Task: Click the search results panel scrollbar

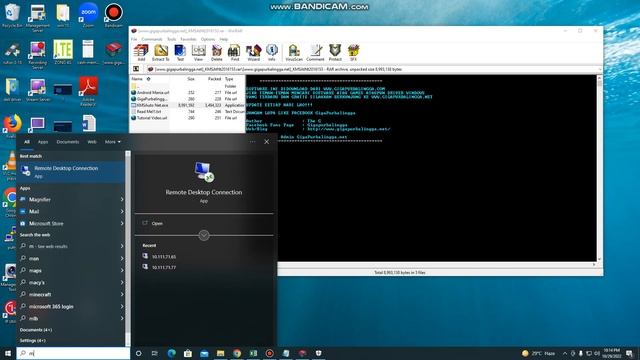Action: tap(128, 248)
